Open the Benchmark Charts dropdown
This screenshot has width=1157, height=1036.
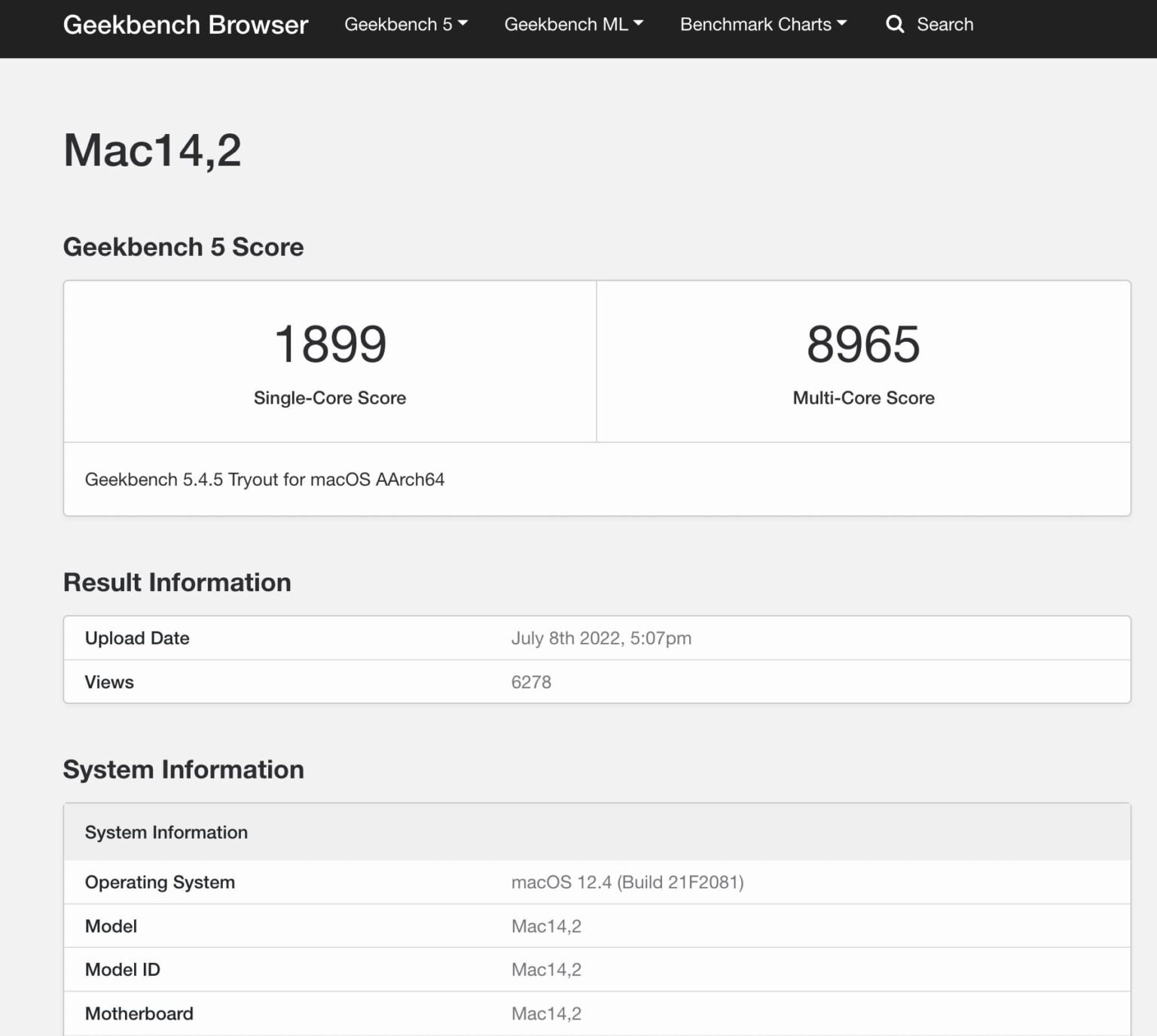tap(763, 24)
